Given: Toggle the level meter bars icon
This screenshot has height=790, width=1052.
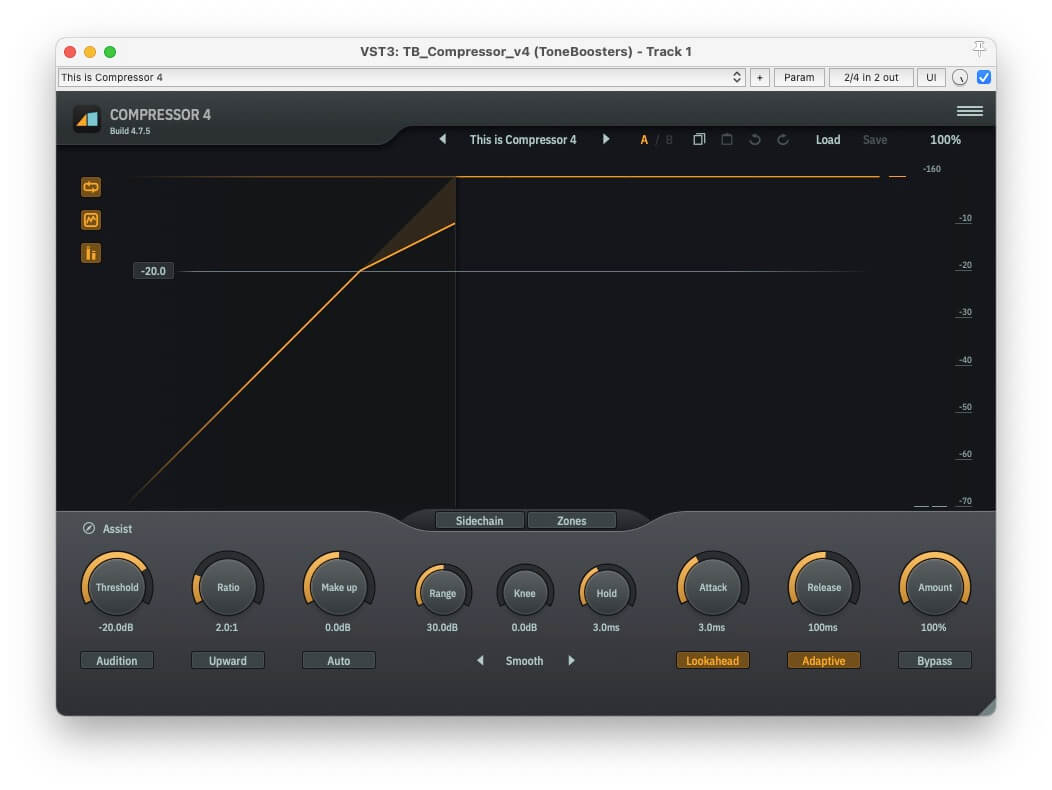Looking at the screenshot, I should (x=91, y=253).
